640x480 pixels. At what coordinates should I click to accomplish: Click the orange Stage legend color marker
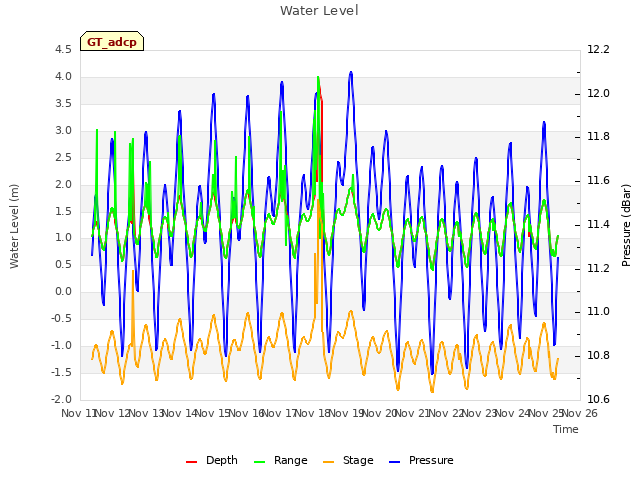pos(328,462)
